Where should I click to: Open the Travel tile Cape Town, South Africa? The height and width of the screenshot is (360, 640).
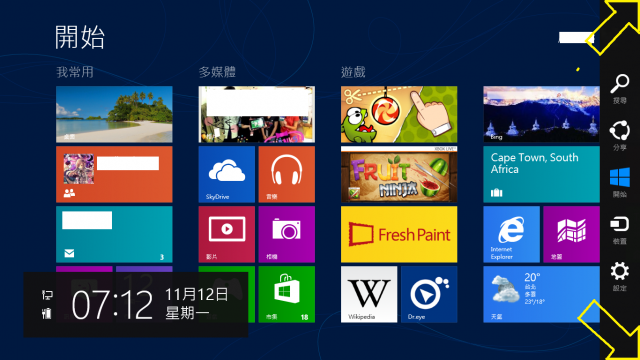pyautogui.click(x=542, y=174)
